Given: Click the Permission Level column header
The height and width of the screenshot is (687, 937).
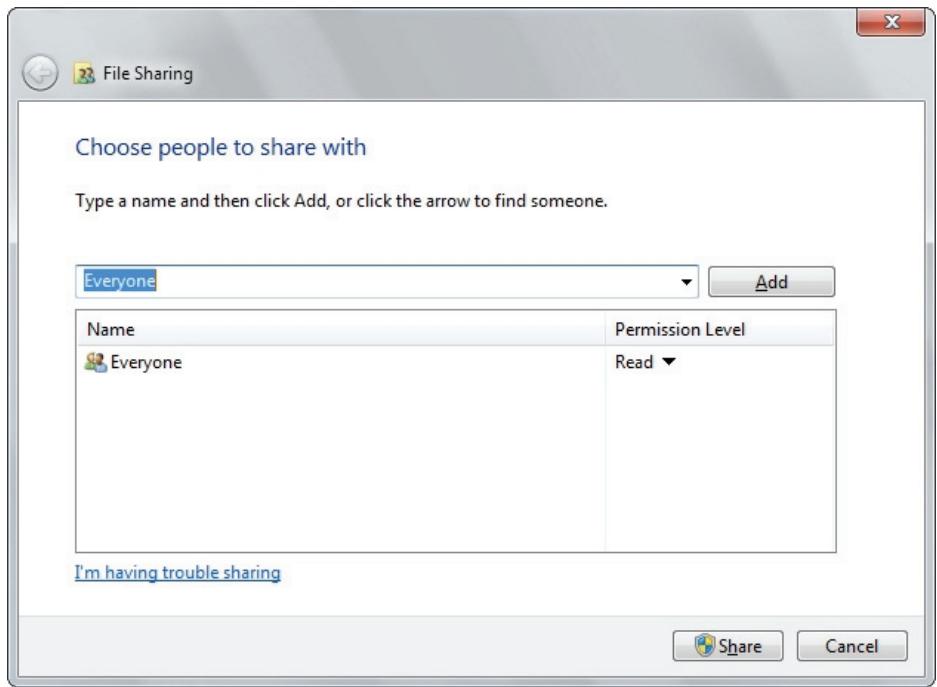Looking at the screenshot, I should coord(719,329).
